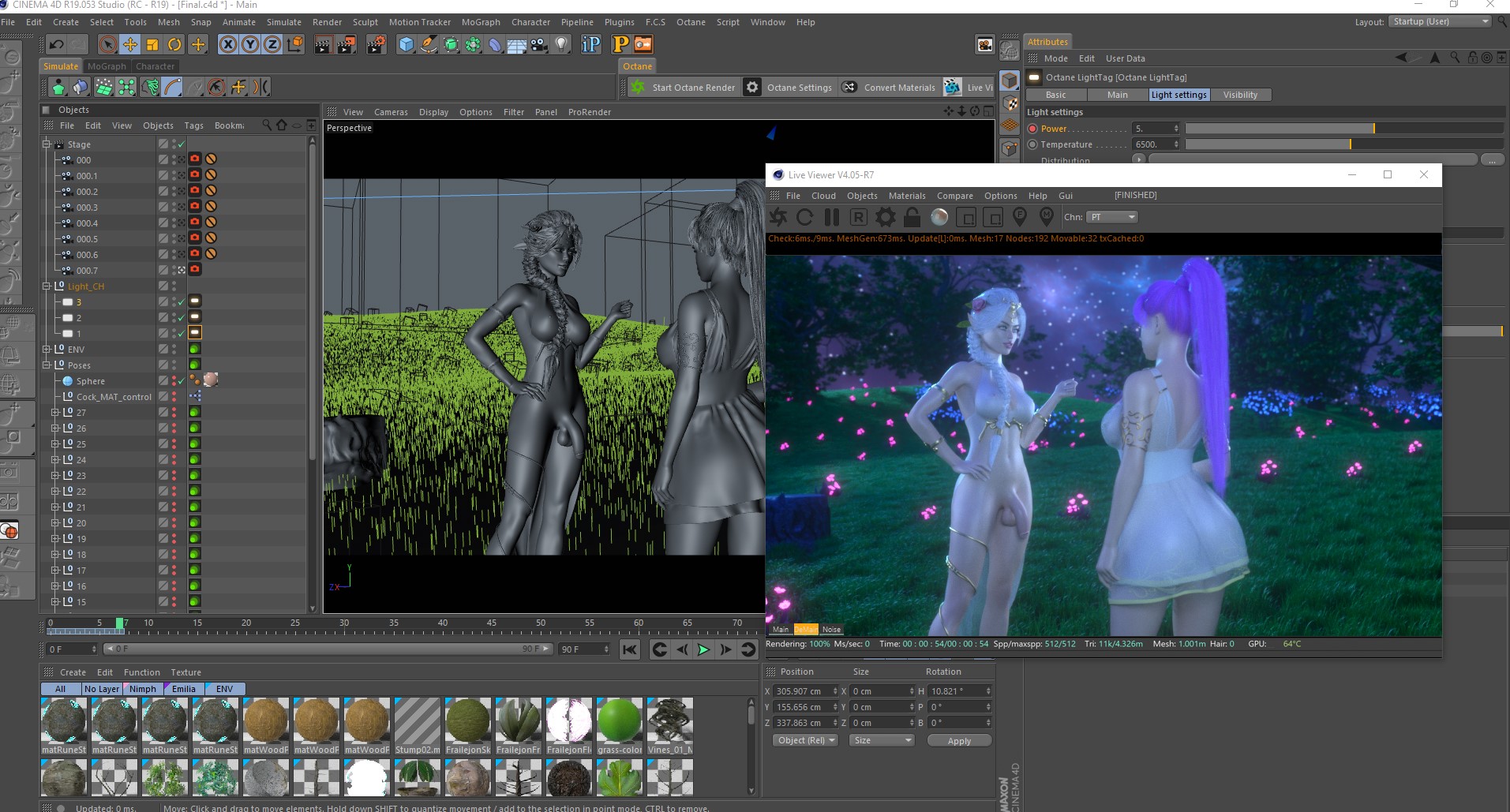Select the Emilia material layer tab

tap(184, 689)
